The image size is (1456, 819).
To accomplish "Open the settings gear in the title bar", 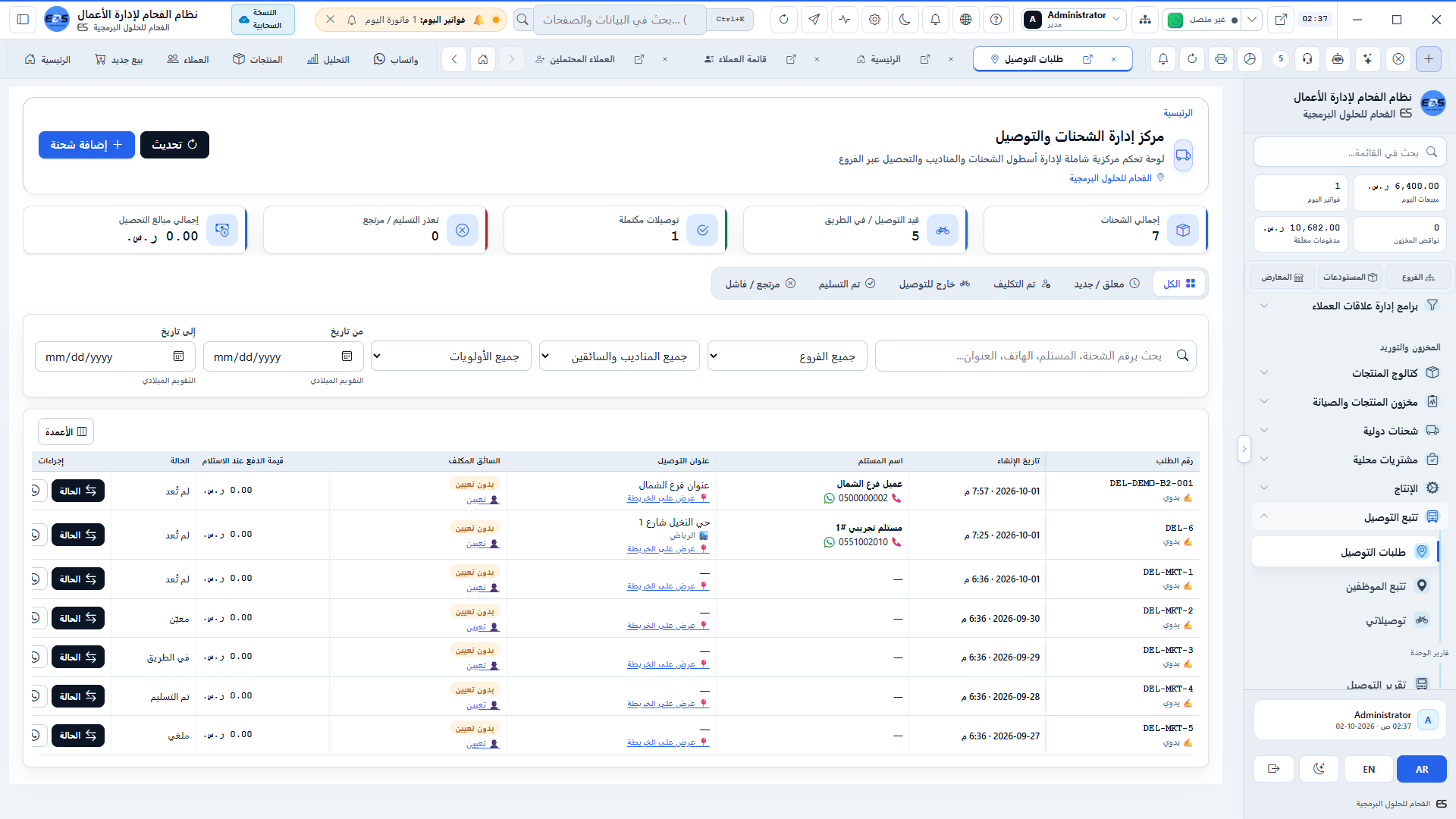I will click(x=874, y=20).
